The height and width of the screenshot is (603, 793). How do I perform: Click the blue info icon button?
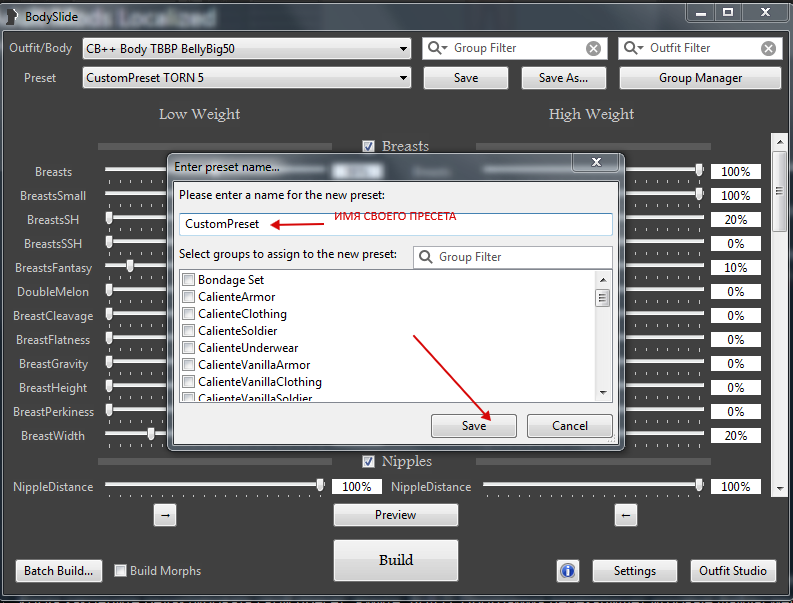click(x=568, y=571)
